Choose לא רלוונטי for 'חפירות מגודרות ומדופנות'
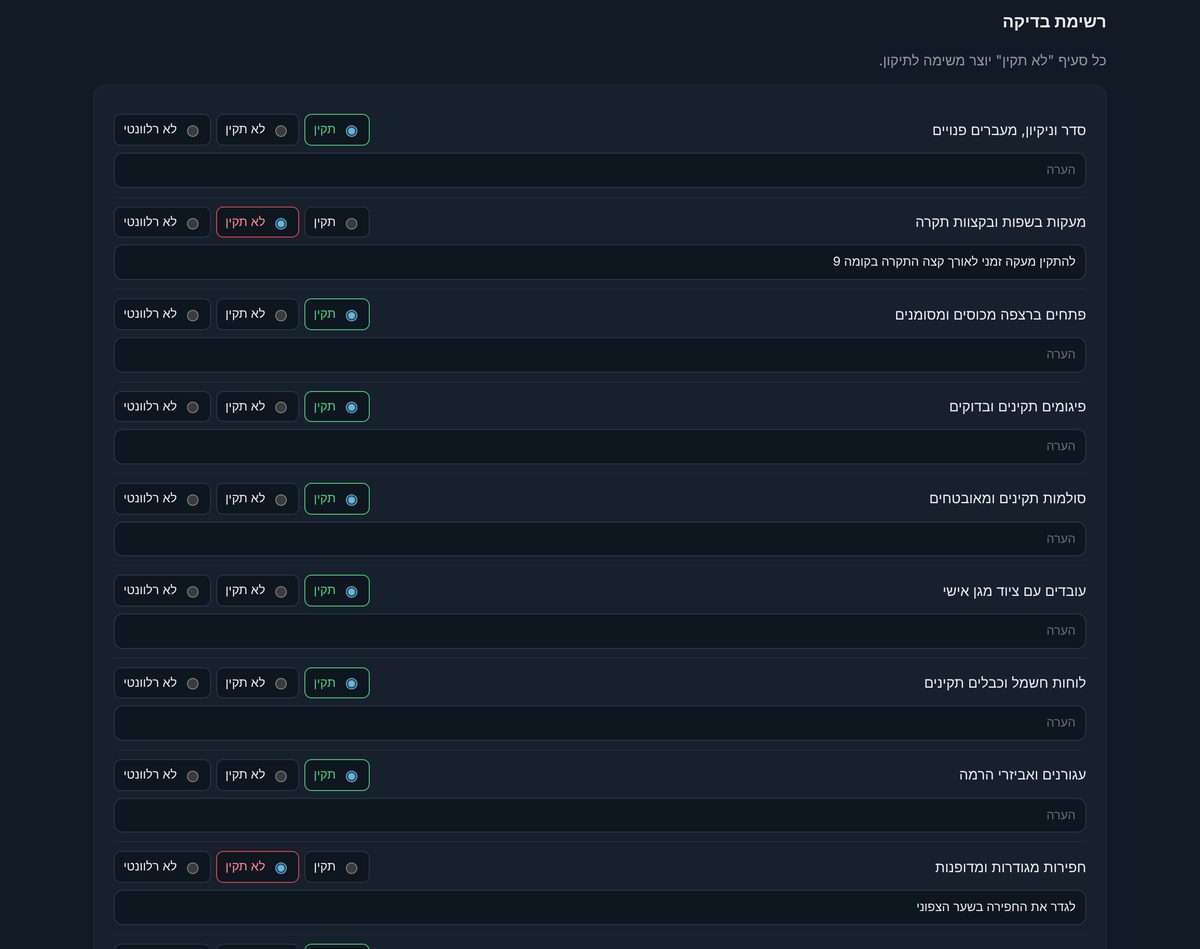Screen dimensions: 1200x949 (162, 867)
